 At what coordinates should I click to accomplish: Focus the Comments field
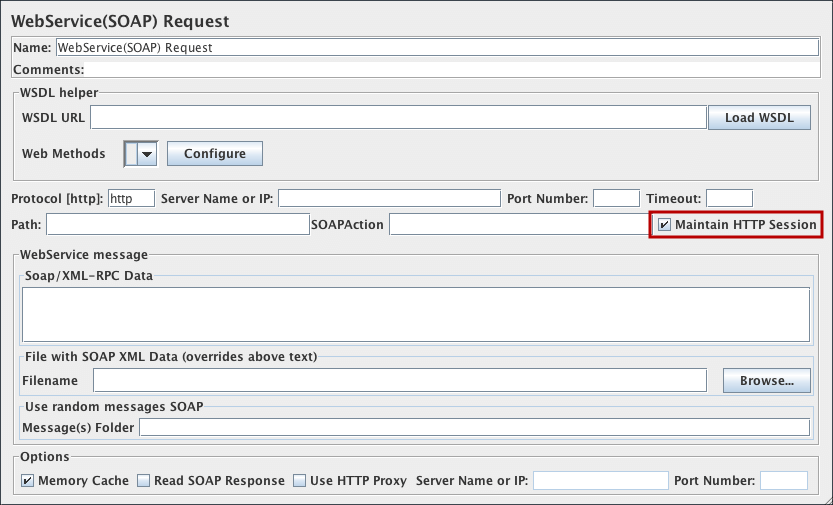[450, 70]
